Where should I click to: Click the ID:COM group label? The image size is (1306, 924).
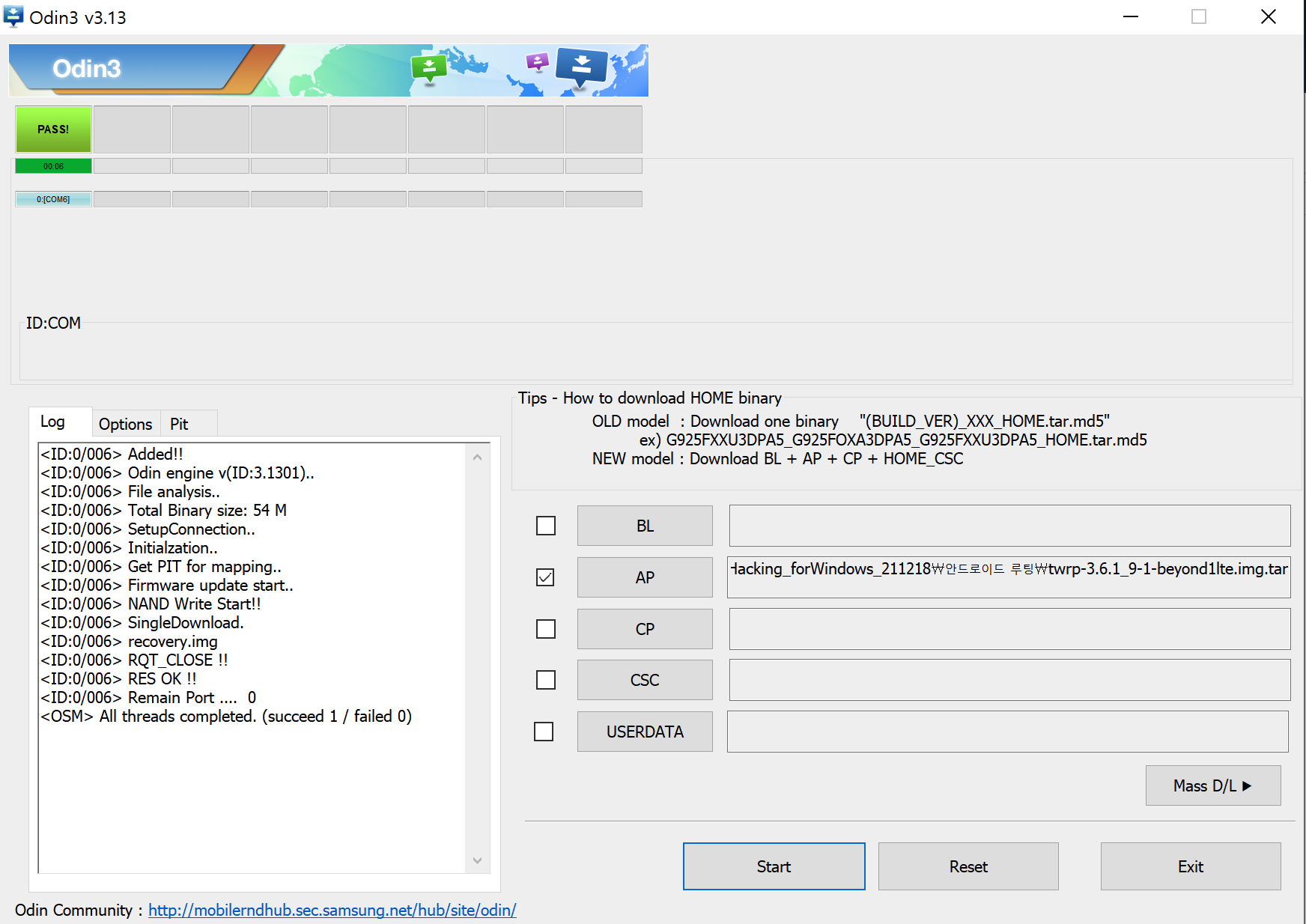click(53, 323)
